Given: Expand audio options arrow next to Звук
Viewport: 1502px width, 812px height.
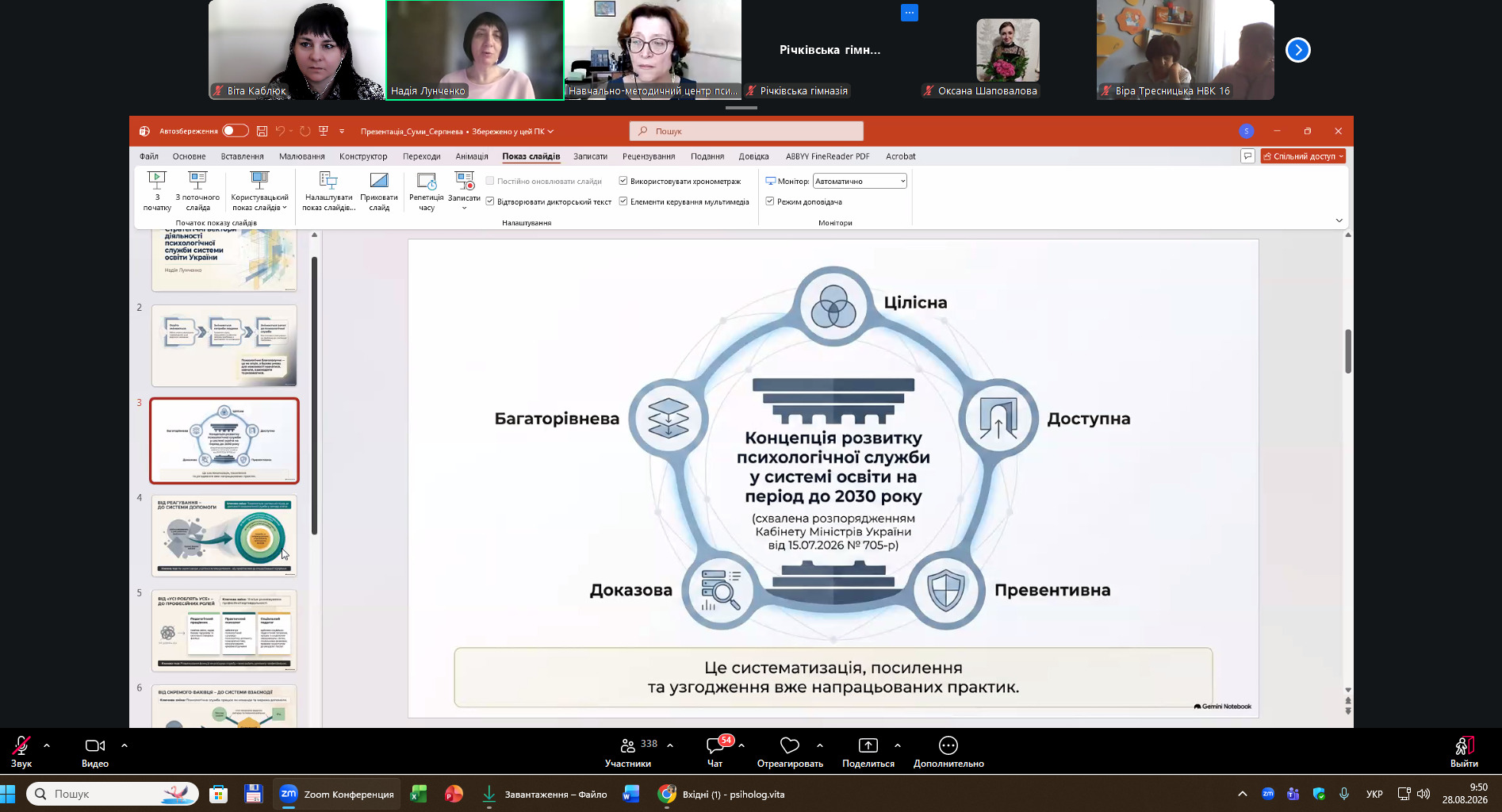Looking at the screenshot, I should [x=47, y=745].
